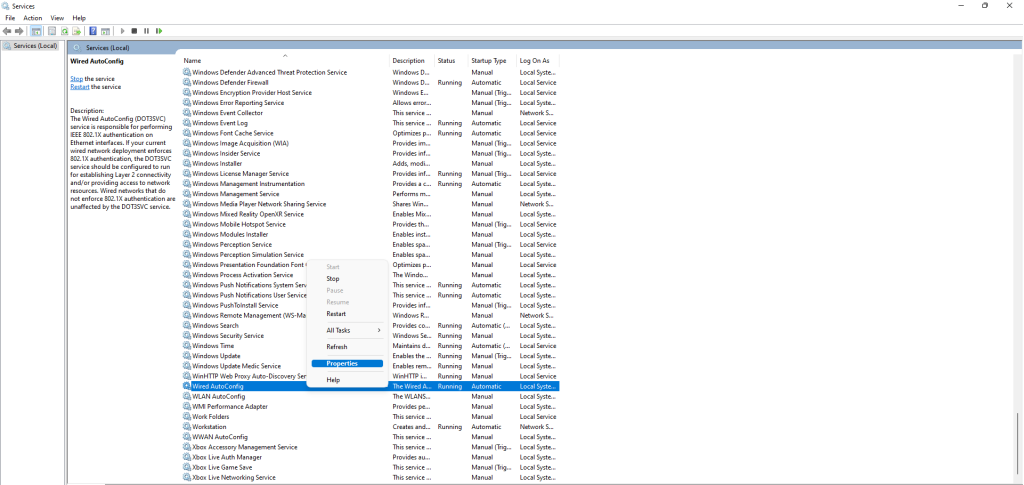
Task: Sort by the Status column header
Action: [x=451, y=61]
